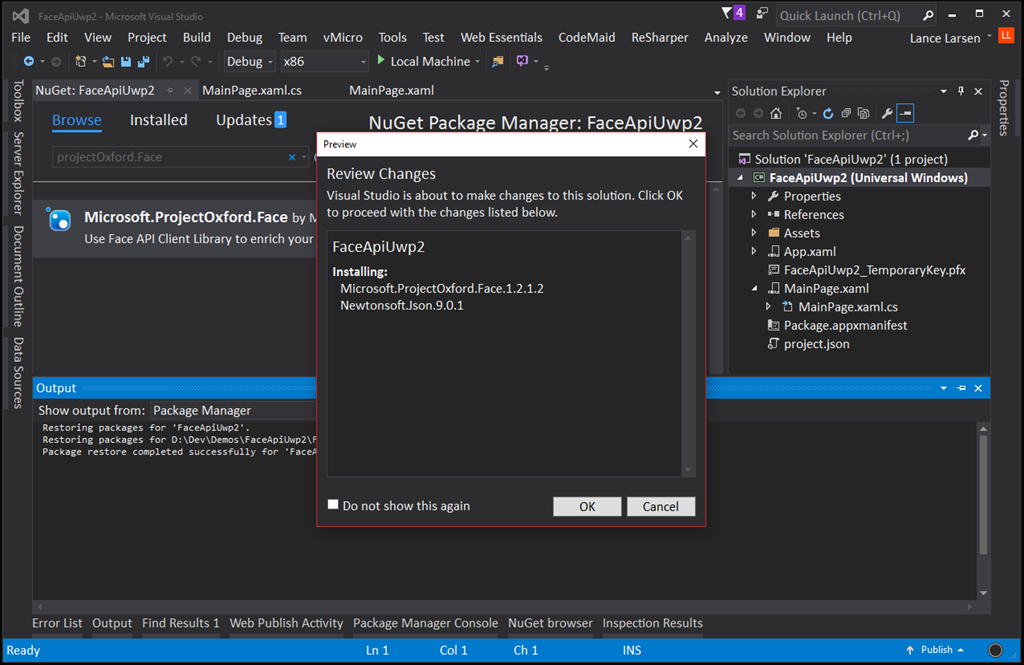The image size is (1024, 665).
Task: Click the Pending Changes Filter clock icon
Action: pyautogui.click(x=802, y=114)
